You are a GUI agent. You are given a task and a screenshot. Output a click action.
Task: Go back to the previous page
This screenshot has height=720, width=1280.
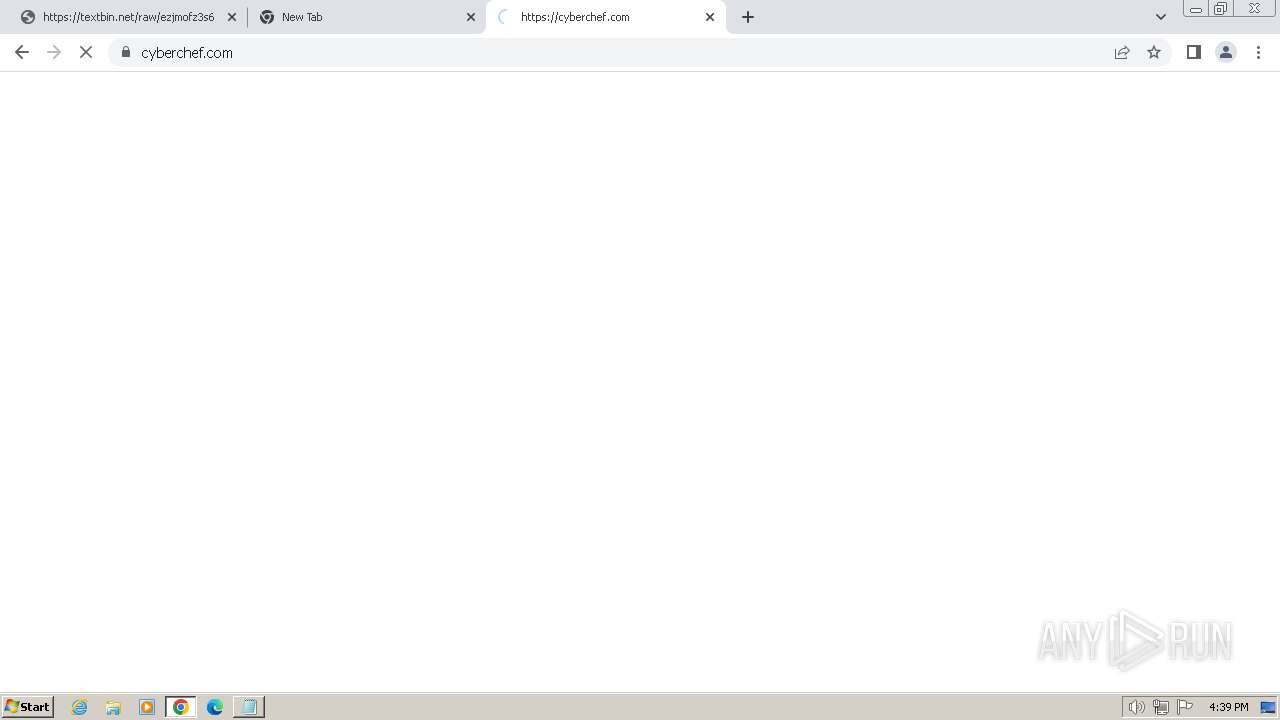(22, 52)
